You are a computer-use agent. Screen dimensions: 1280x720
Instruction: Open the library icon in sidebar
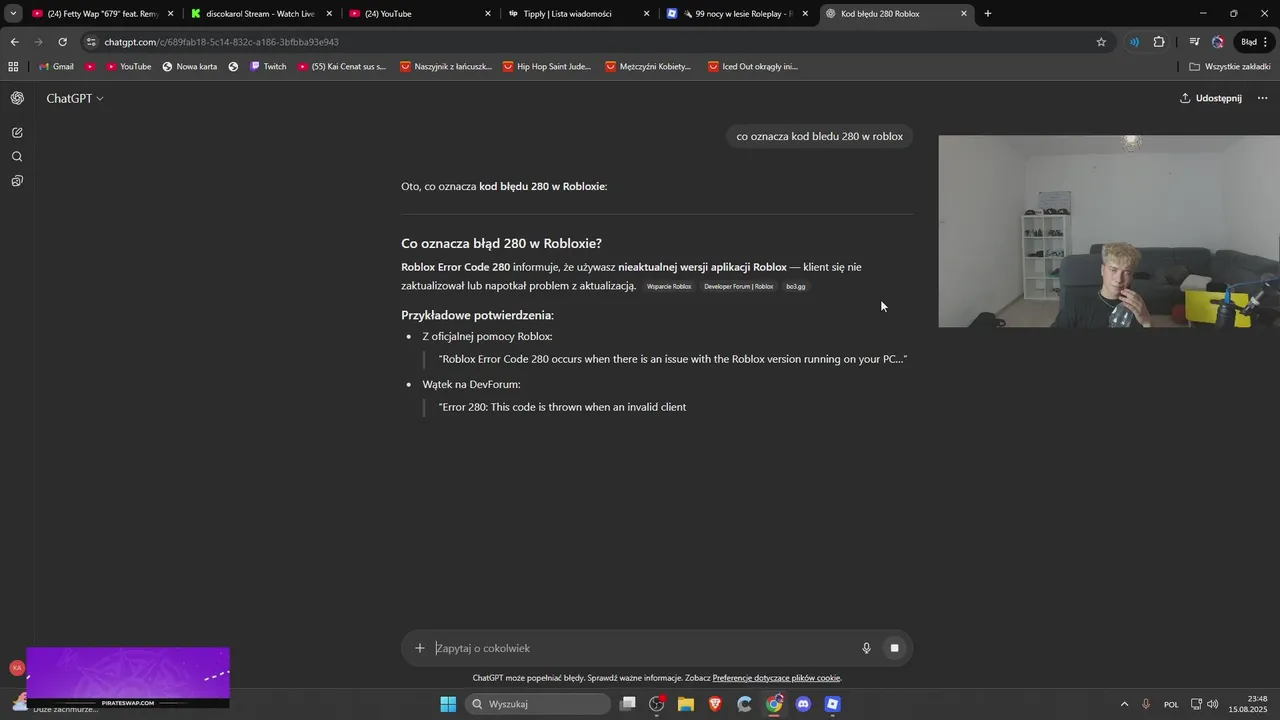pos(17,181)
